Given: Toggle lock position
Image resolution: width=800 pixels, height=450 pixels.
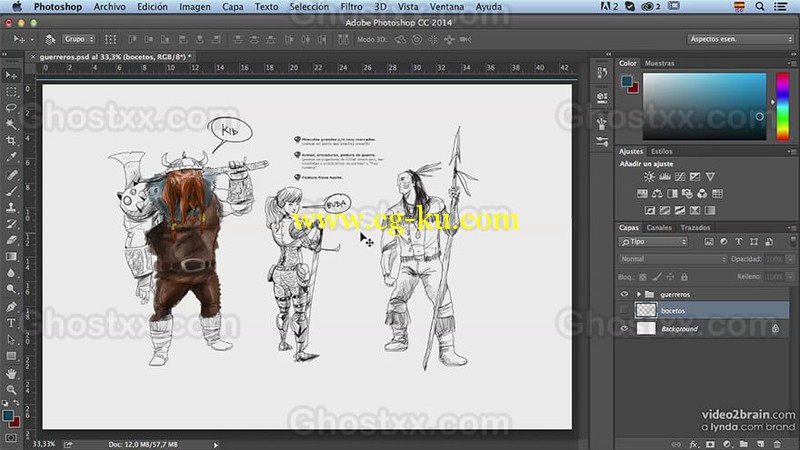Looking at the screenshot, I should [x=670, y=277].
